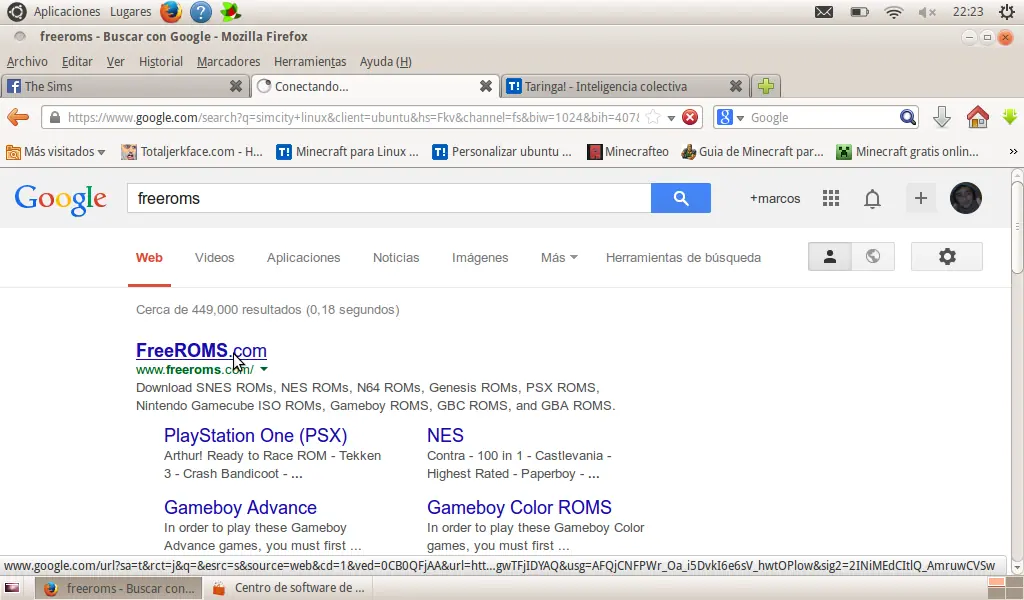Open the Ubuntu logo menu icon
The image size is (1024, 600).
[16, 11]
